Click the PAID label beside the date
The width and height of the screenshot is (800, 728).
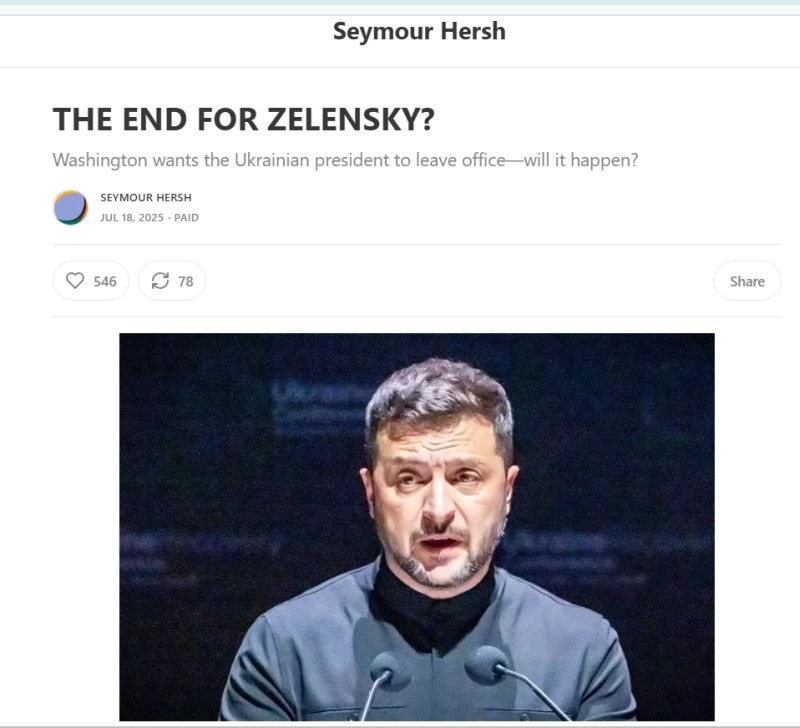point(186,217)
